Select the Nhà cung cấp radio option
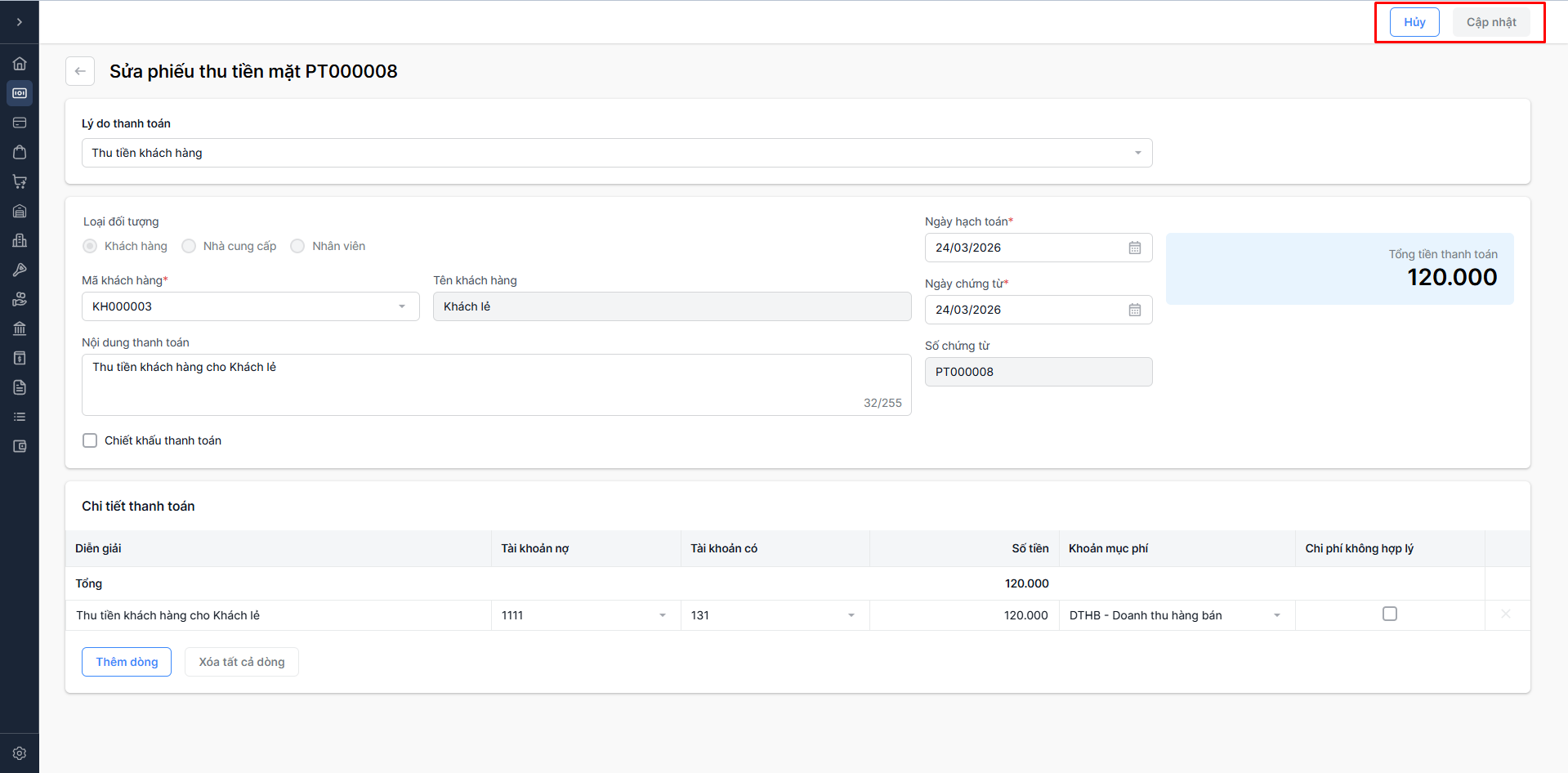 (x=189, y=246)
